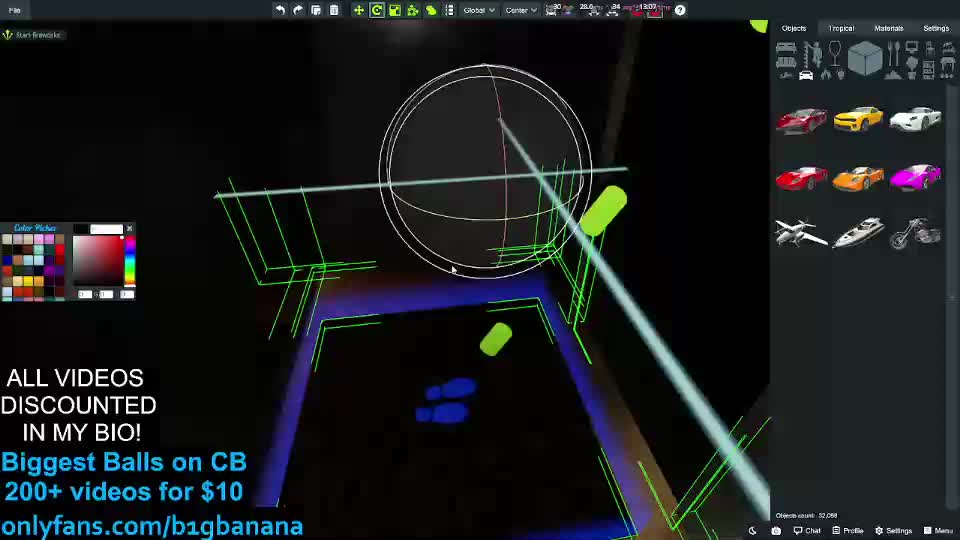Open the Global coordinate space dropdown
Image resolution: width=960 pixels, height=540 pixels.
coord(478,10)
